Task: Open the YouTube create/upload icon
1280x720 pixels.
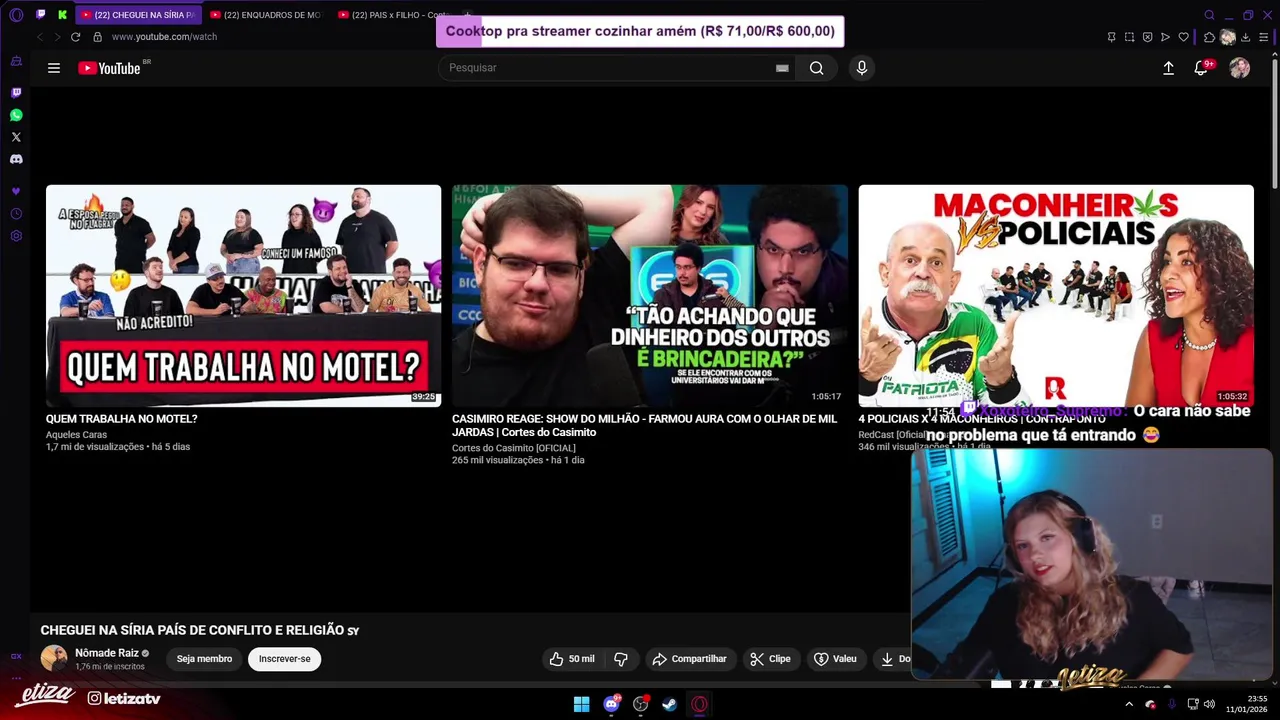Action: [1168, 68]
